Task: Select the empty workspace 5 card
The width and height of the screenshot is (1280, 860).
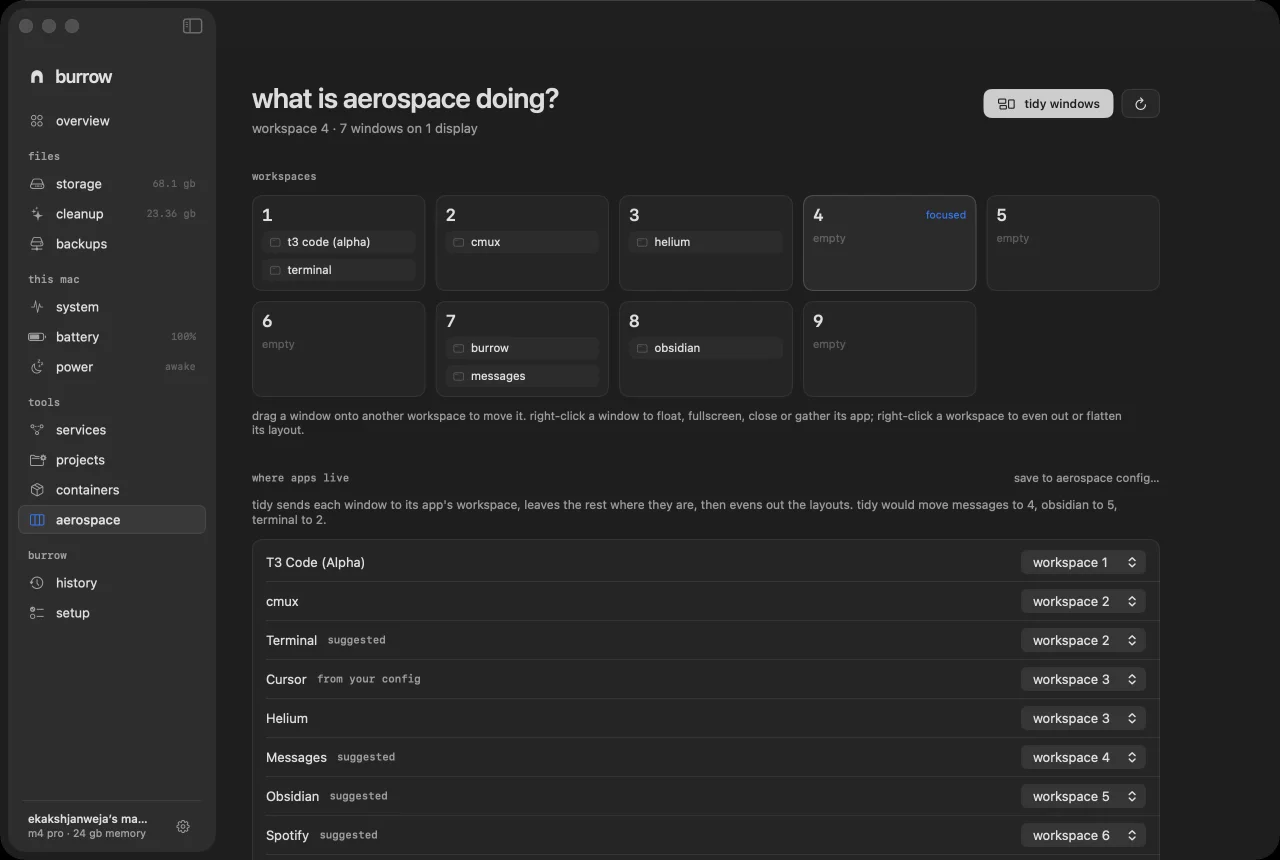Action: click(x=1073, y=243)
